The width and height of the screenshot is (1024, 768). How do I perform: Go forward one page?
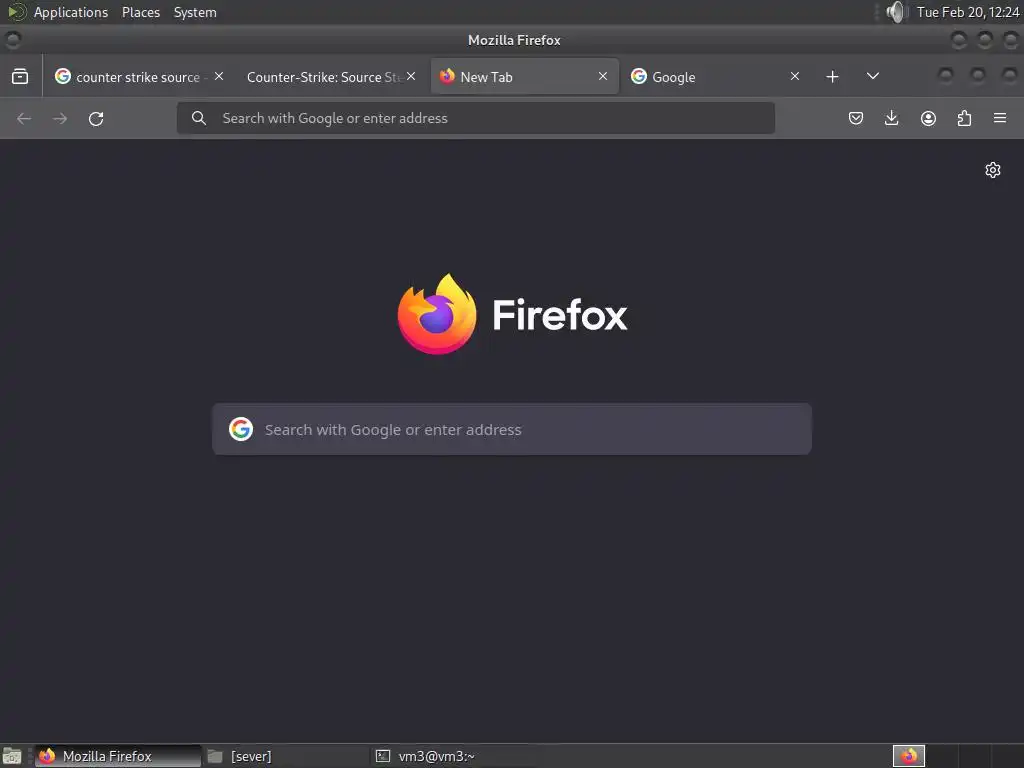(60, 118)
